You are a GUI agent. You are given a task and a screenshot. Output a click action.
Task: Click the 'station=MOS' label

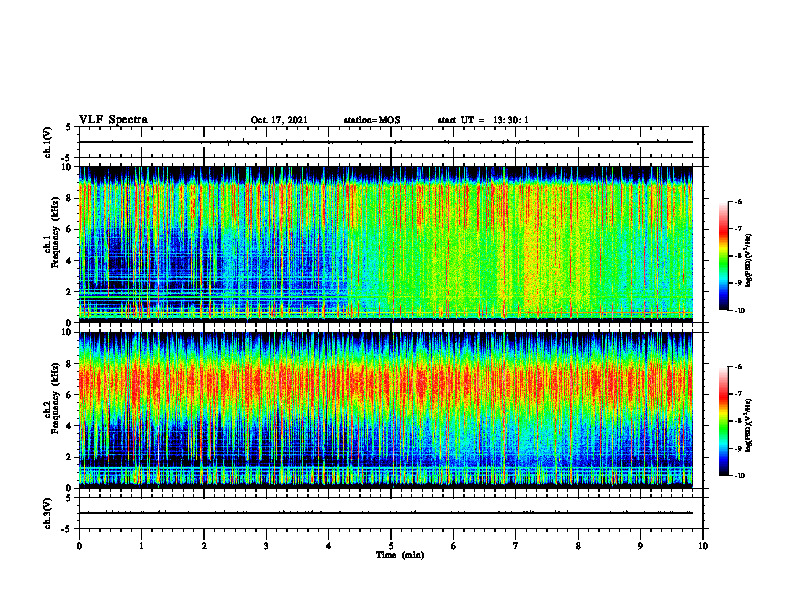click(x=372, y=120)
